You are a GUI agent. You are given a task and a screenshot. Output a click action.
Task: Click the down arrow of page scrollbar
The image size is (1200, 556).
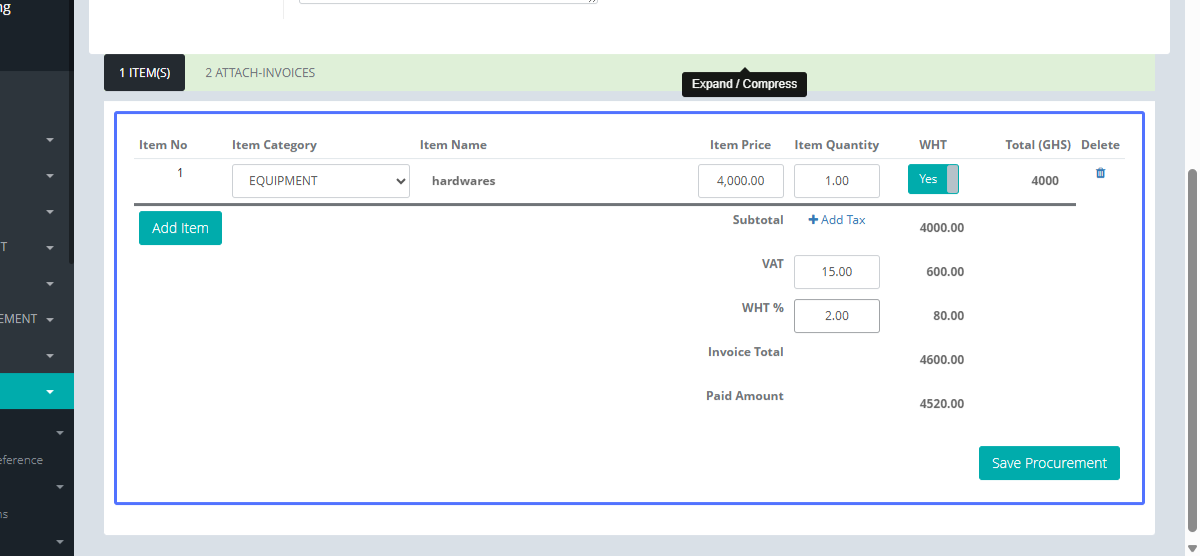point(1191,547)
